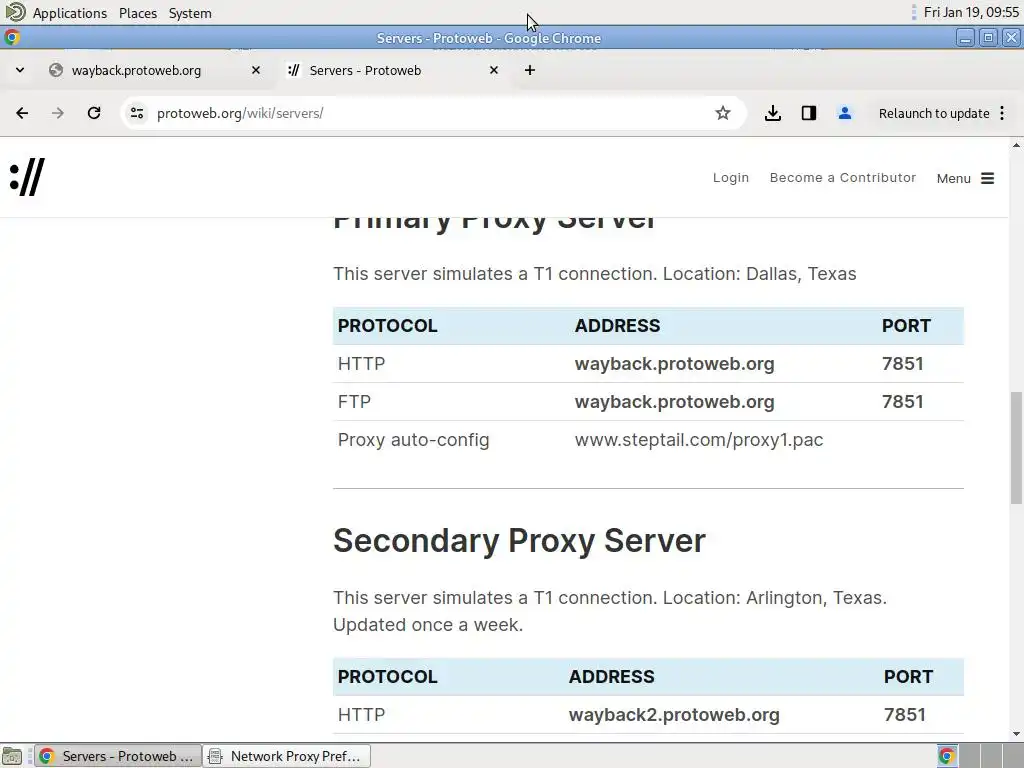Click ADDRESS header in secondary table
This screenshot has width=1024, height=768.
click(x=611, y=677)
